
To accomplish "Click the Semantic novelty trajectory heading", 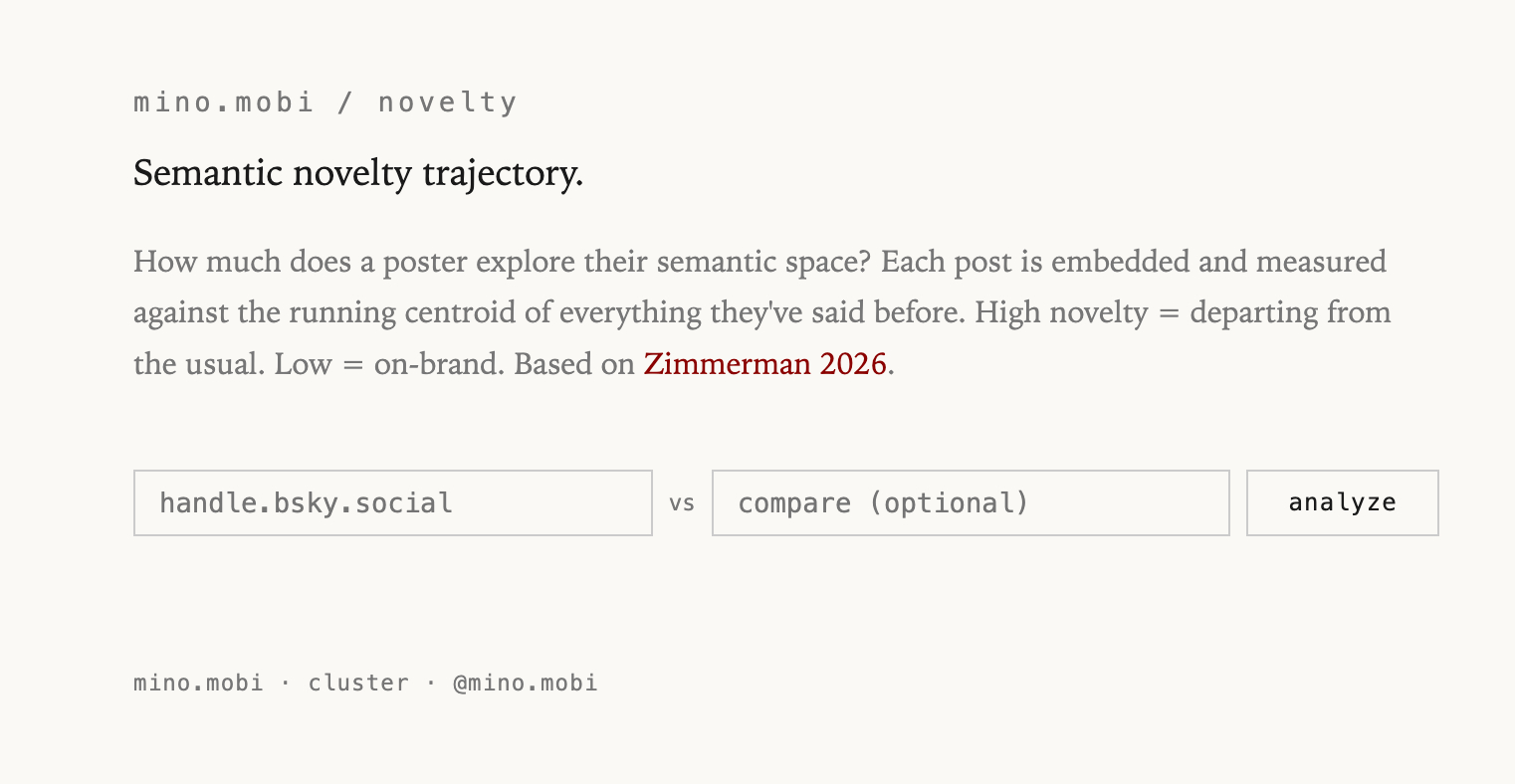I will pyautogui.click(x=357, y=174).
